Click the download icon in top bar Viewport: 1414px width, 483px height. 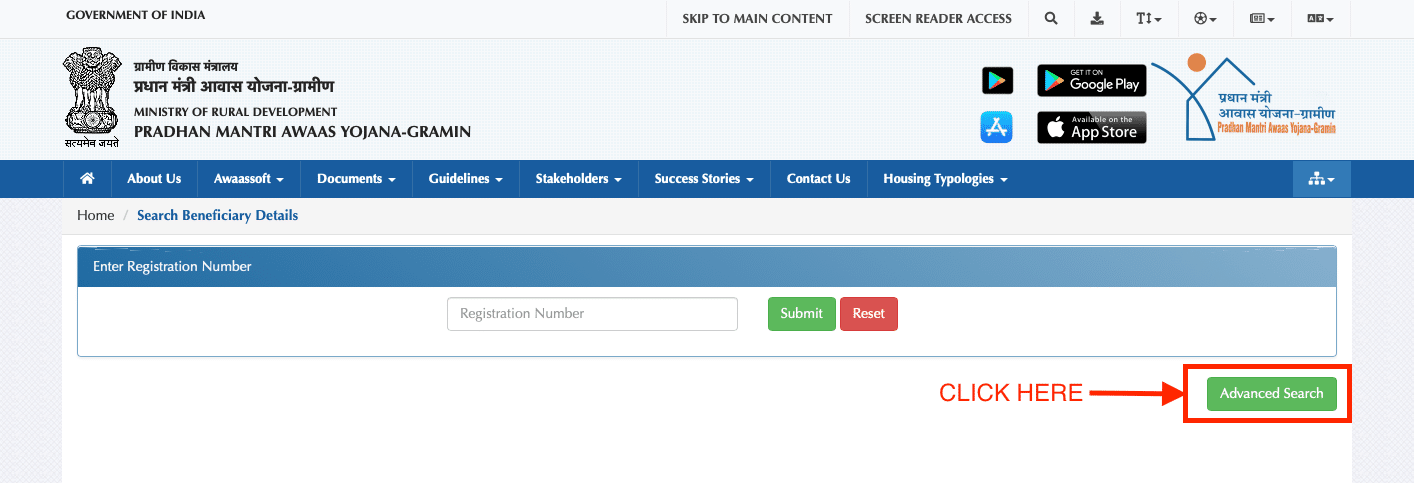(x=1097, y=19)
